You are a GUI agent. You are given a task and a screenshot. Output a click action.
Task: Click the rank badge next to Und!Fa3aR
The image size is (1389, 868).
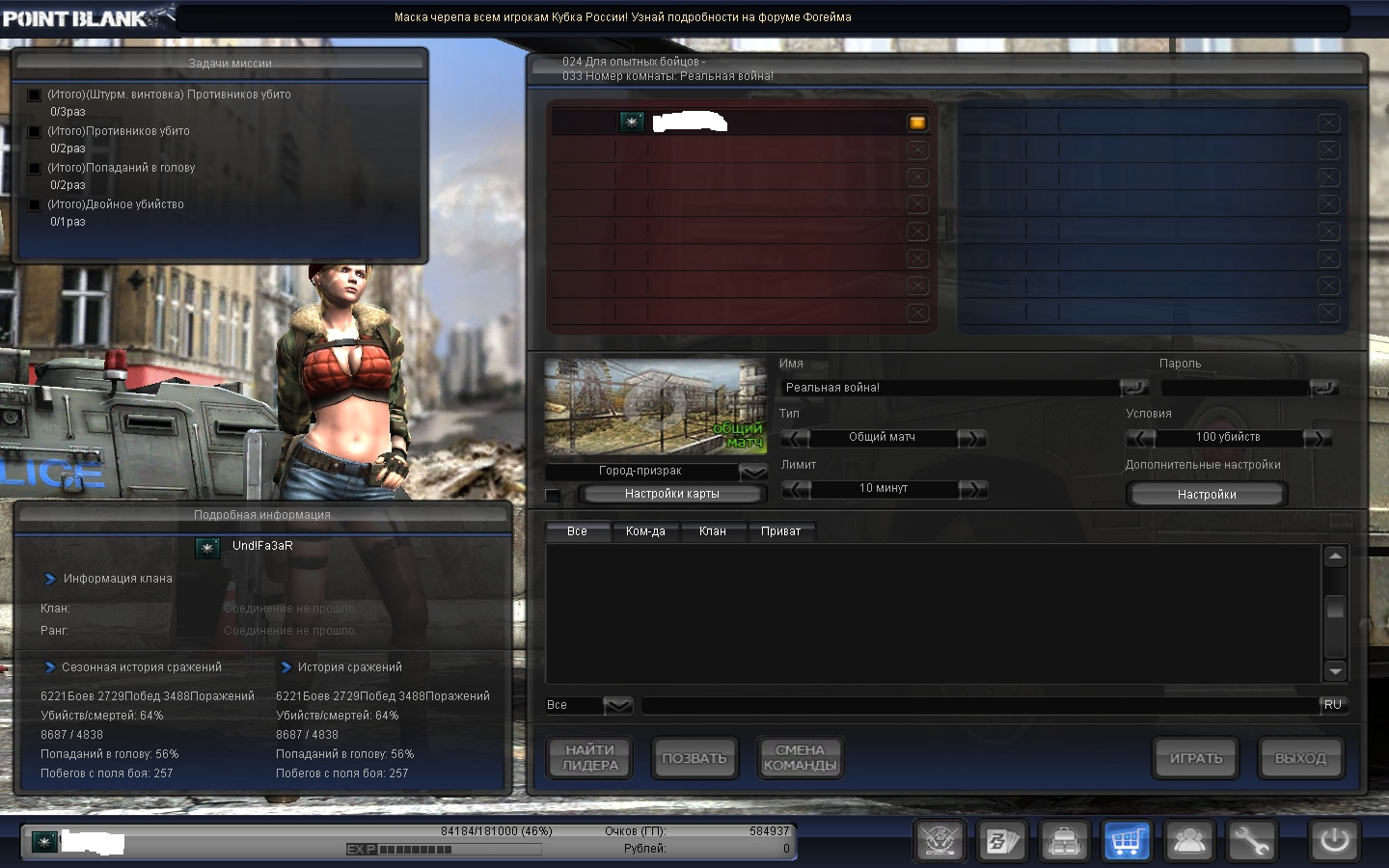[207, 548]
